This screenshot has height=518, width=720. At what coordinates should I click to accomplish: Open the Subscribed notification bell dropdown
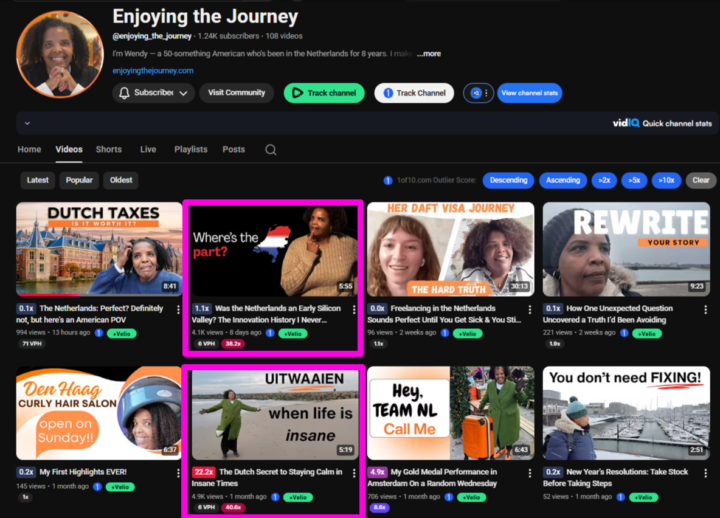[153, 93]
